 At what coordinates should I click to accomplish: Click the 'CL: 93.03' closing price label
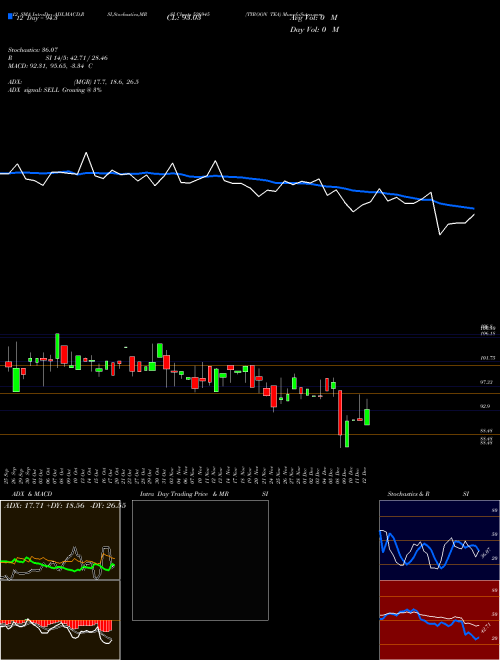coord(184,18)
